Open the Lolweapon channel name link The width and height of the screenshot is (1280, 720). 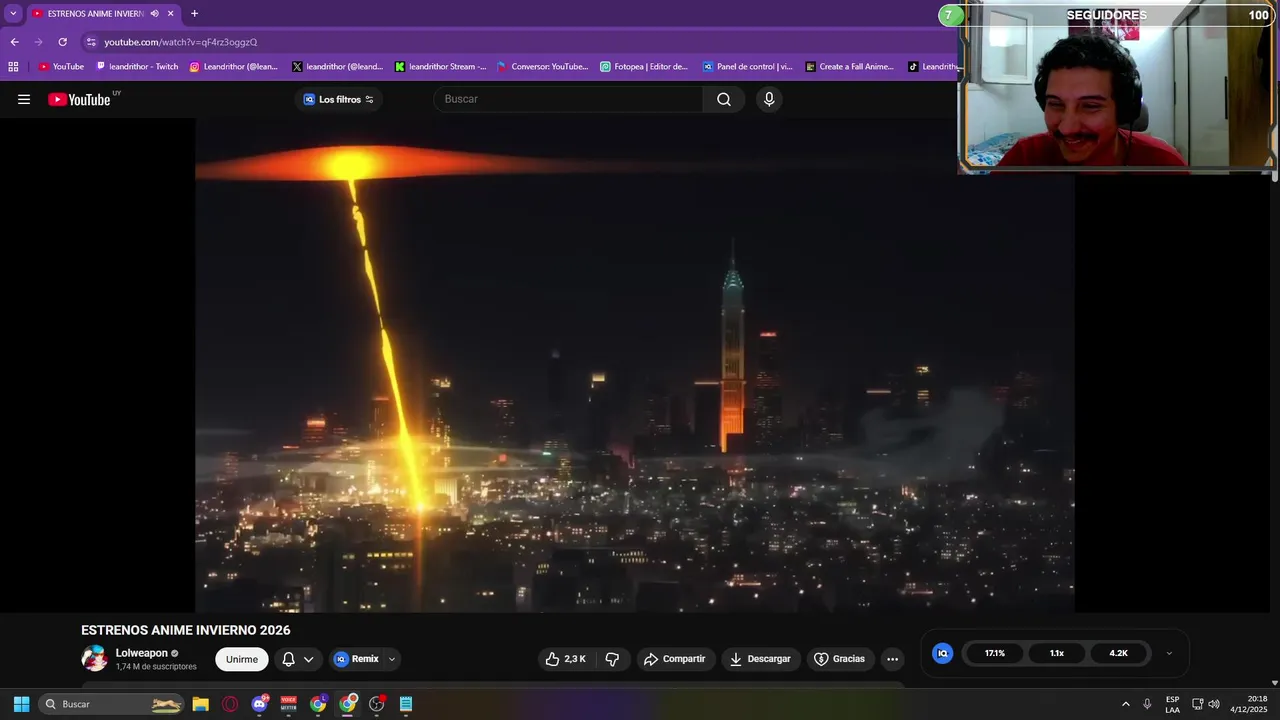(141, 653)
